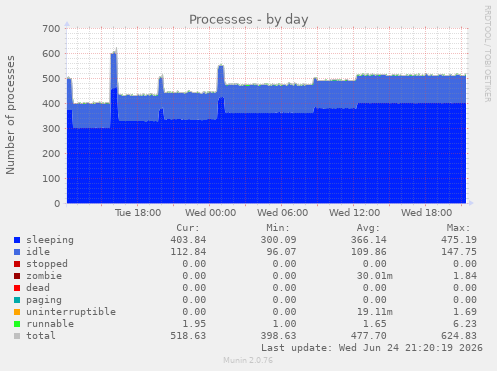The width and height of the screenshot is (497, 371).
Task: Click the zombie legend color swatch
Action: pos(17,276)
